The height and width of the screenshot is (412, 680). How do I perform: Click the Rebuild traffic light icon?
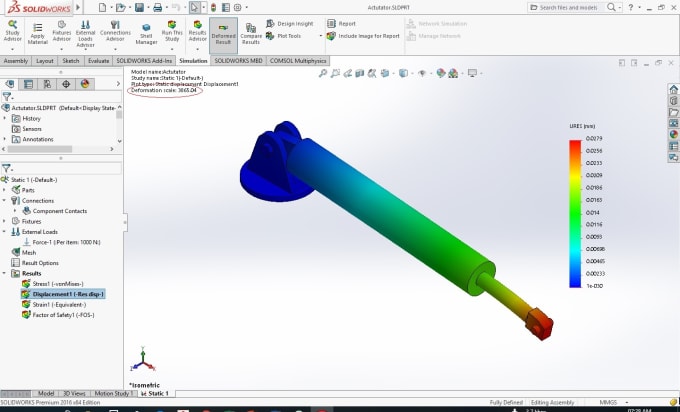click(x=213, y=7)
